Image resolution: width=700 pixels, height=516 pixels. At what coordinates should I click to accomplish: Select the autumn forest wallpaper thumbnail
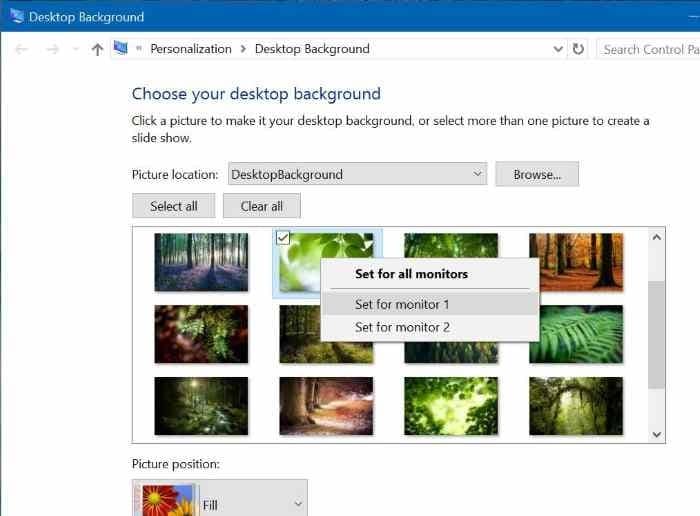tap(575, 262)
